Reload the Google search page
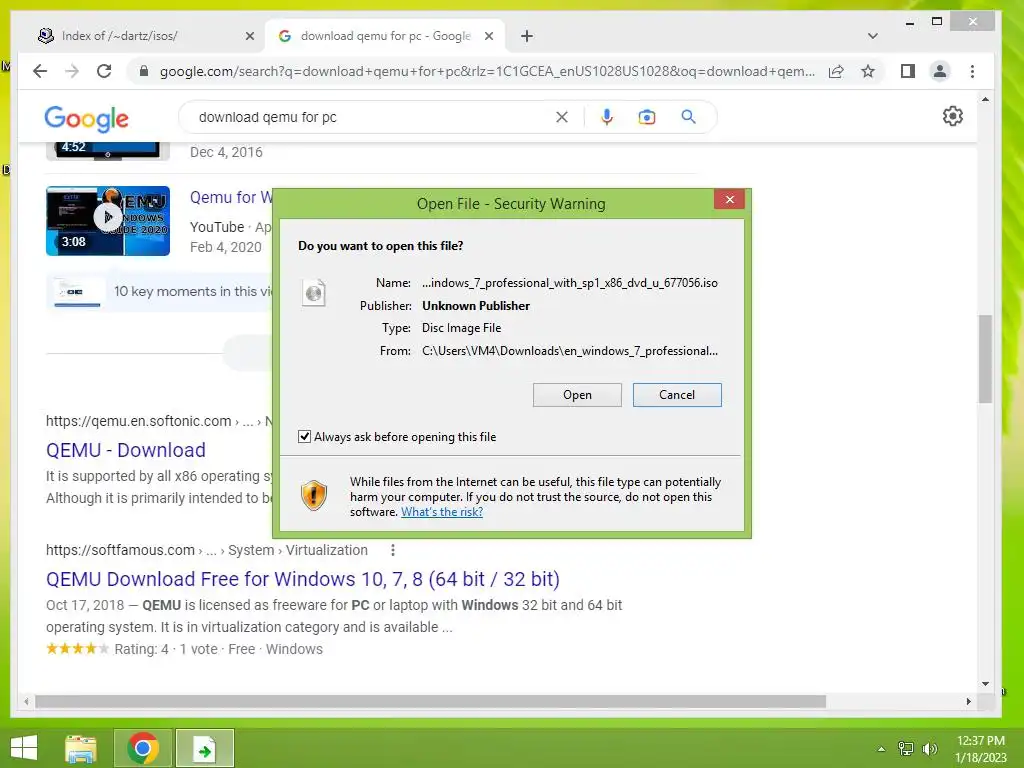1024x768 pixels. point(104,71)
